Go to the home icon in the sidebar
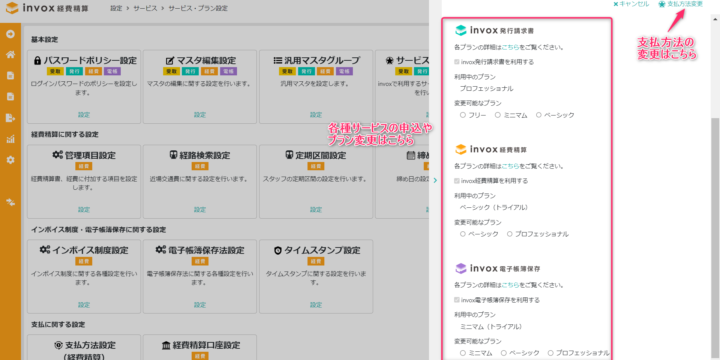This screenshot has height=360, width=720. coord(10,55)
